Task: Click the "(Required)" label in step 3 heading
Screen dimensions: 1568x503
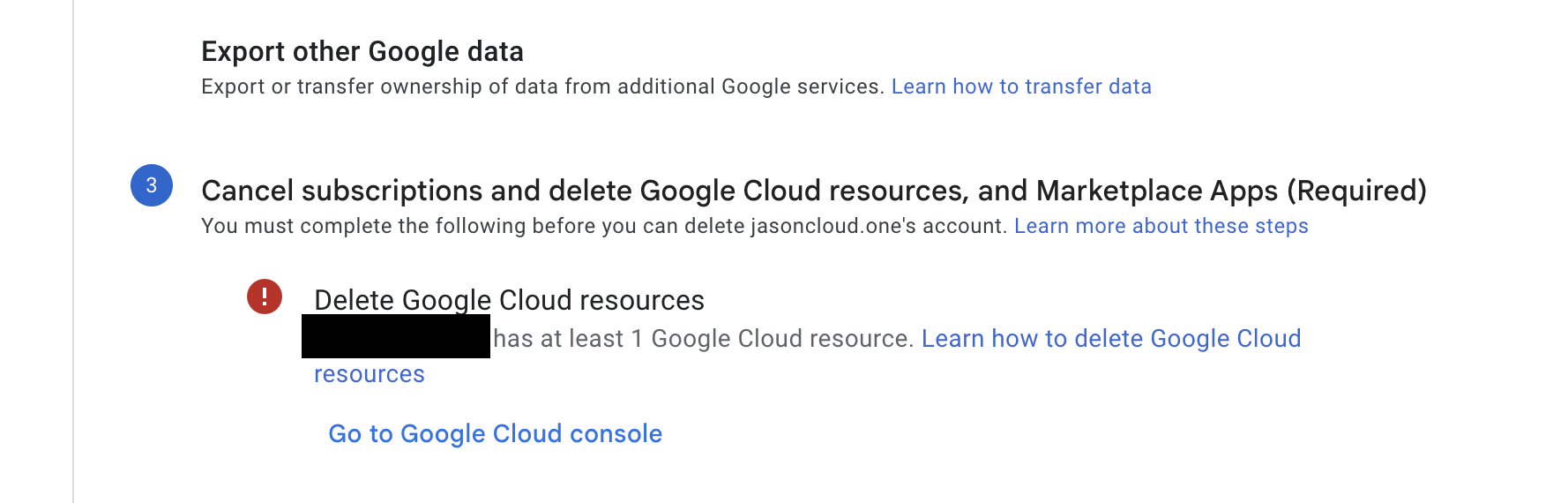Action: [1356, 191]
